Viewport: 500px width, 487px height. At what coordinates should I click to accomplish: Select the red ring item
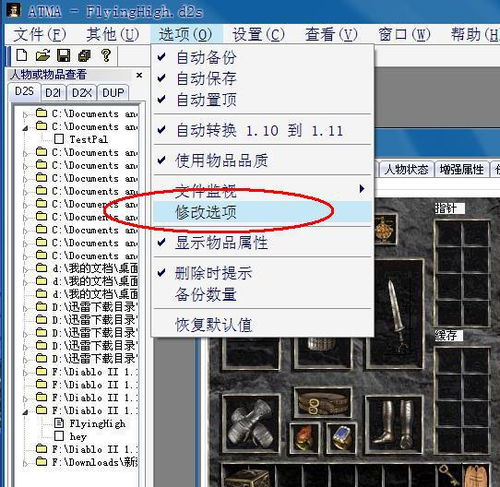coord(304,438)
